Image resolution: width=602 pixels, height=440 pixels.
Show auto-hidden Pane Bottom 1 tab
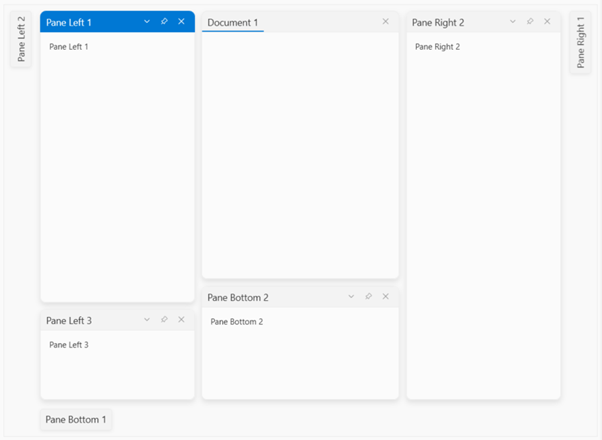76,419
